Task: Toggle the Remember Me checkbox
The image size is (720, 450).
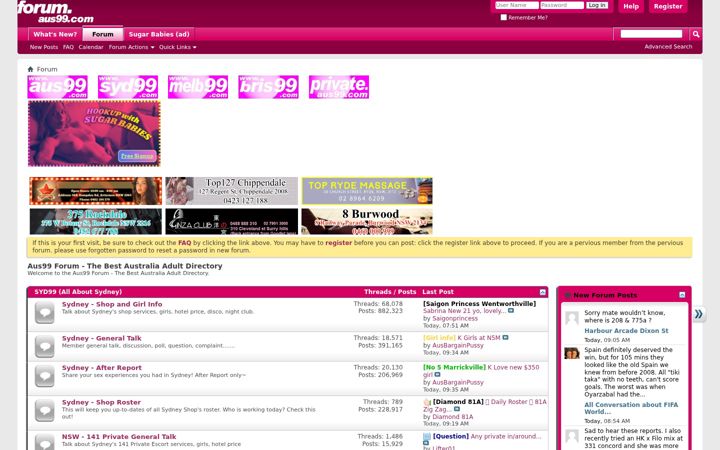Action: click(x=503, y=17)
